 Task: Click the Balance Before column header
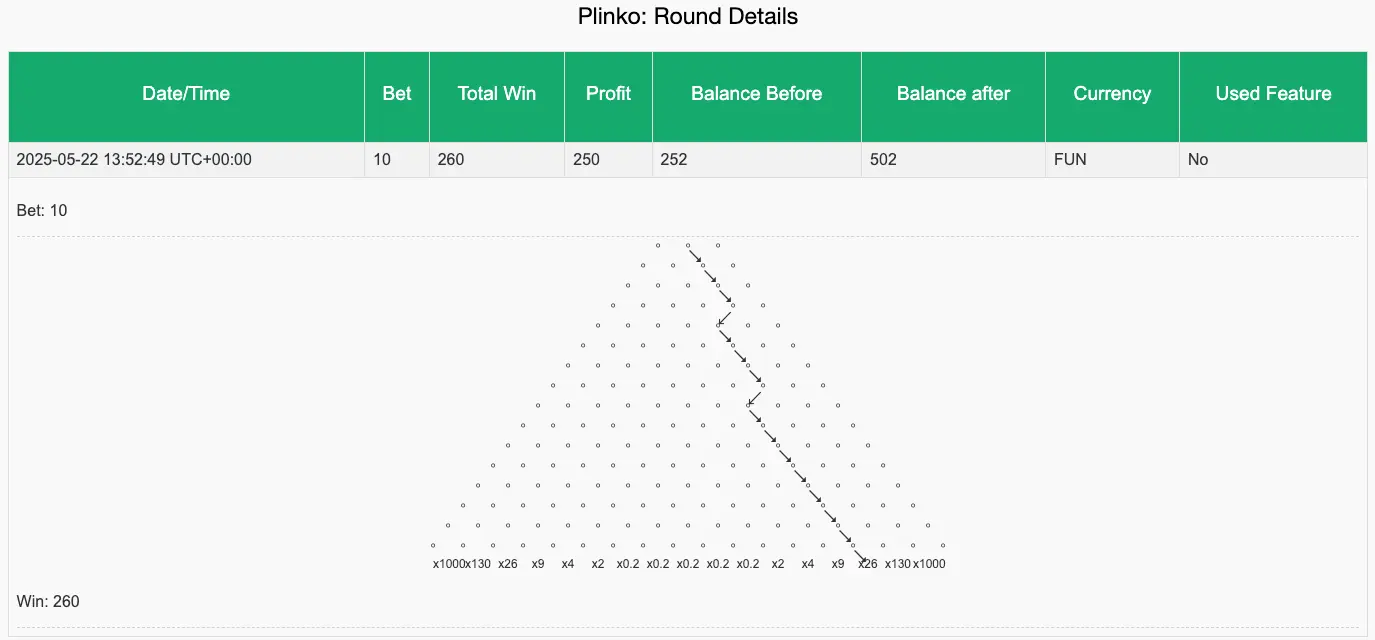(757, 94)
